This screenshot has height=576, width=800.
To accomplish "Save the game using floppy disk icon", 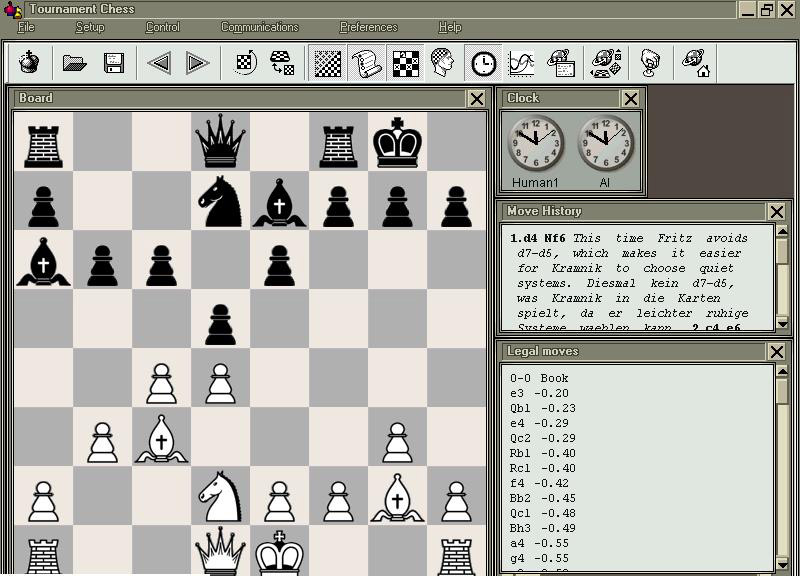I will [x=114, y=63].
